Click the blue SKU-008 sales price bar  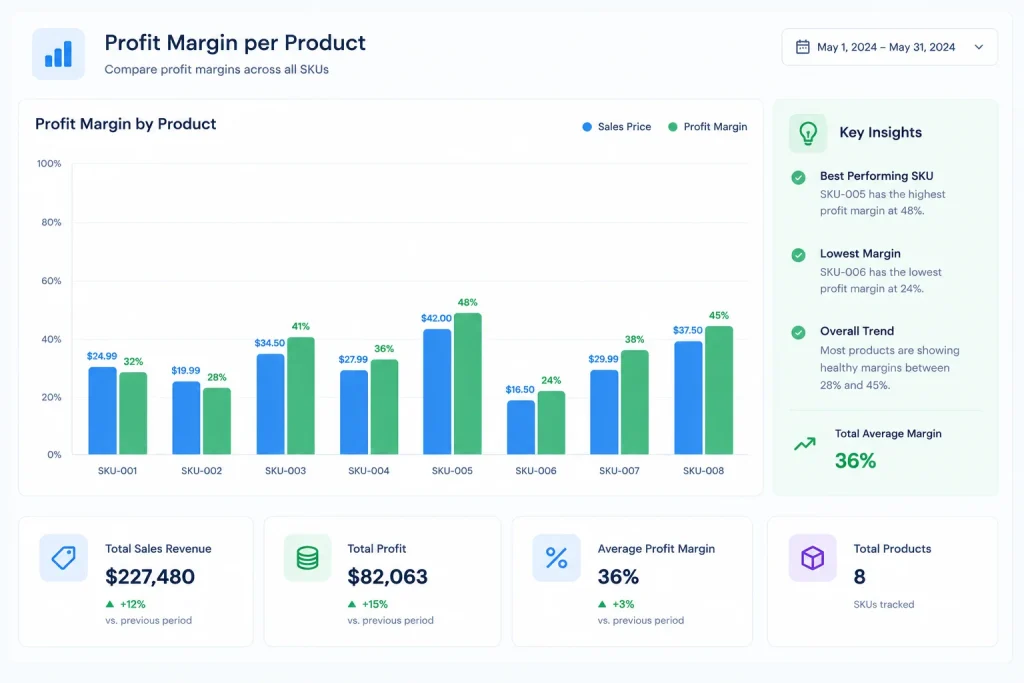[688, 398]
